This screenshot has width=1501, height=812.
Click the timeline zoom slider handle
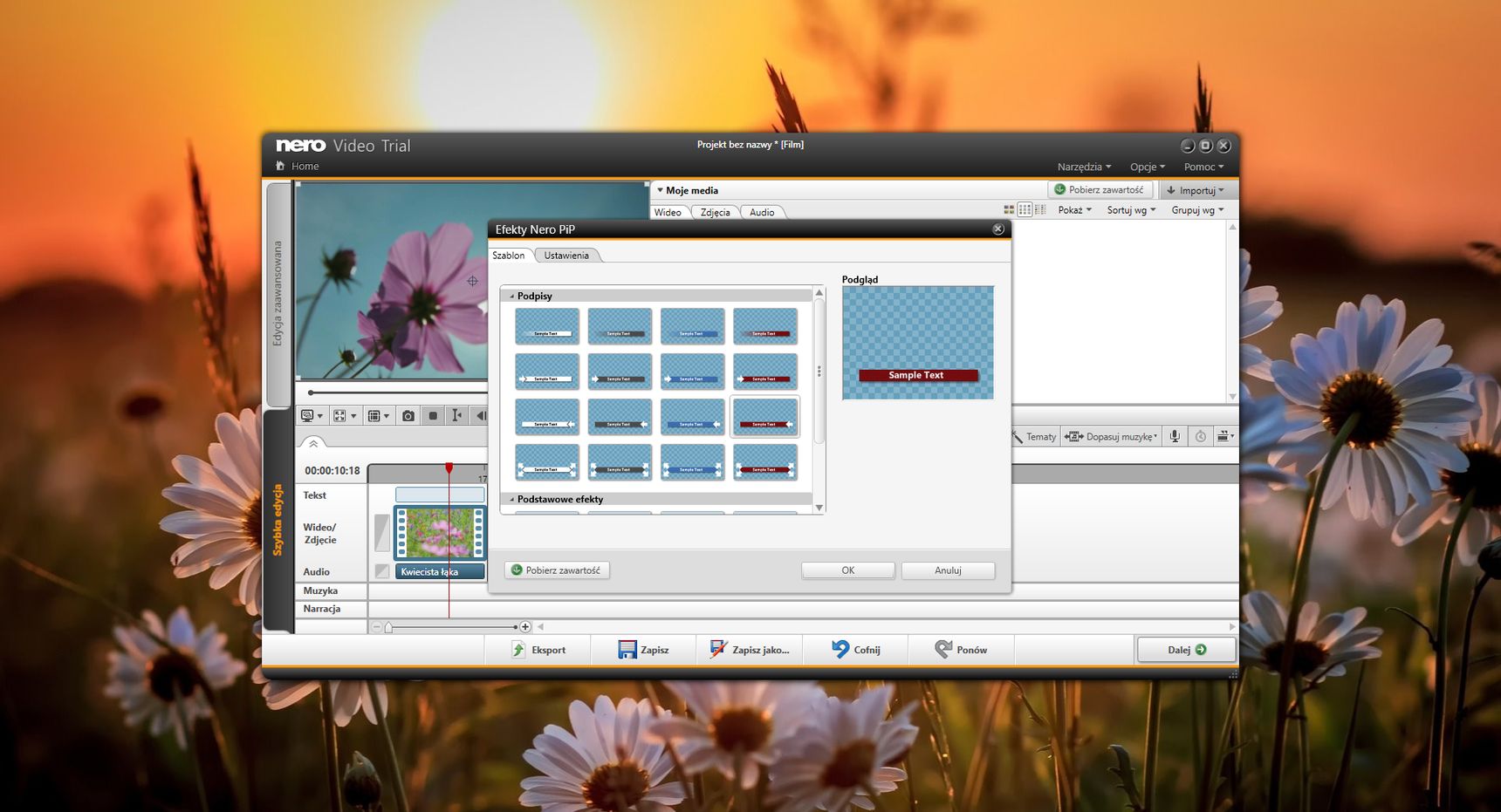pyautogui.click(x=389, y=627)
